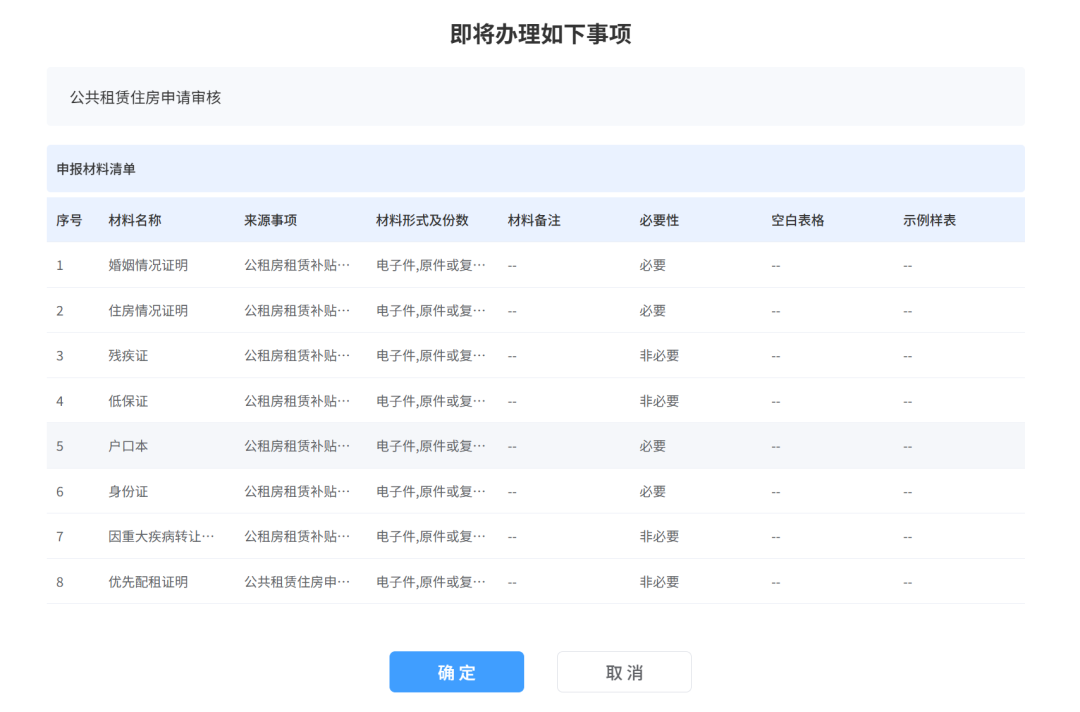The height and width of the screenshot is (712, 1080).
Task: Click the 示例样表 cell for 身份证
Action: point(906,491)
